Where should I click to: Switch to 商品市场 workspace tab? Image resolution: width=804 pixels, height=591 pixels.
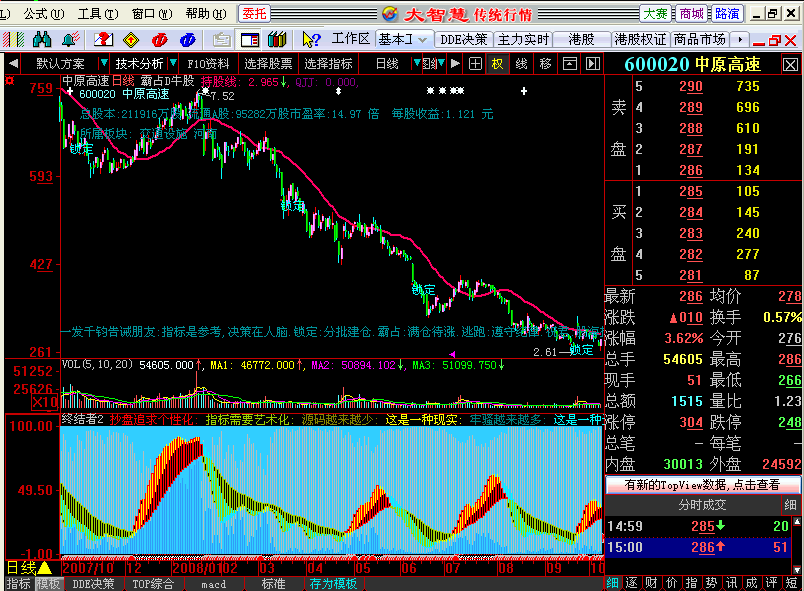[x=700, y=39]
